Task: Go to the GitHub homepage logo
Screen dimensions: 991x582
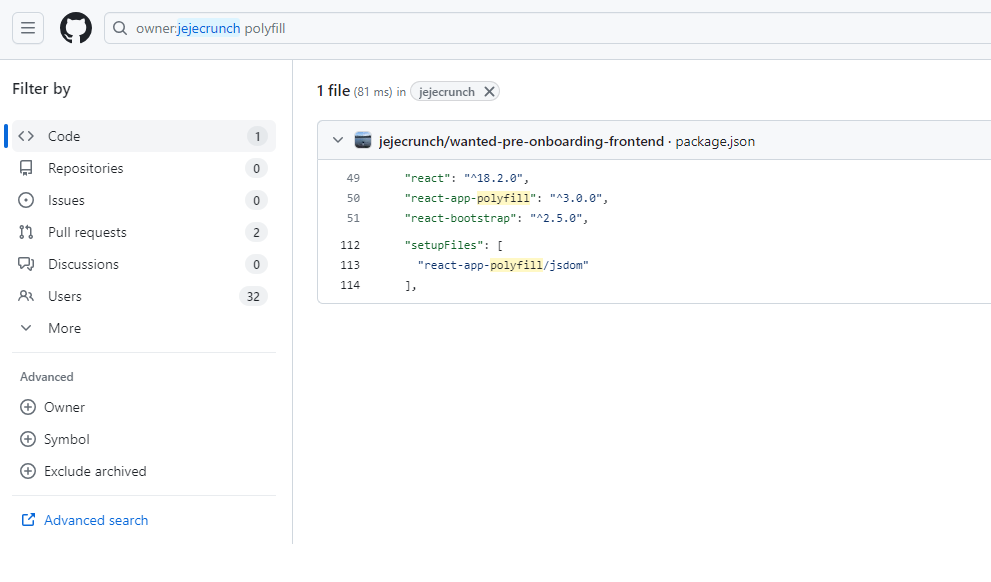Action: [x=76, y=28]
